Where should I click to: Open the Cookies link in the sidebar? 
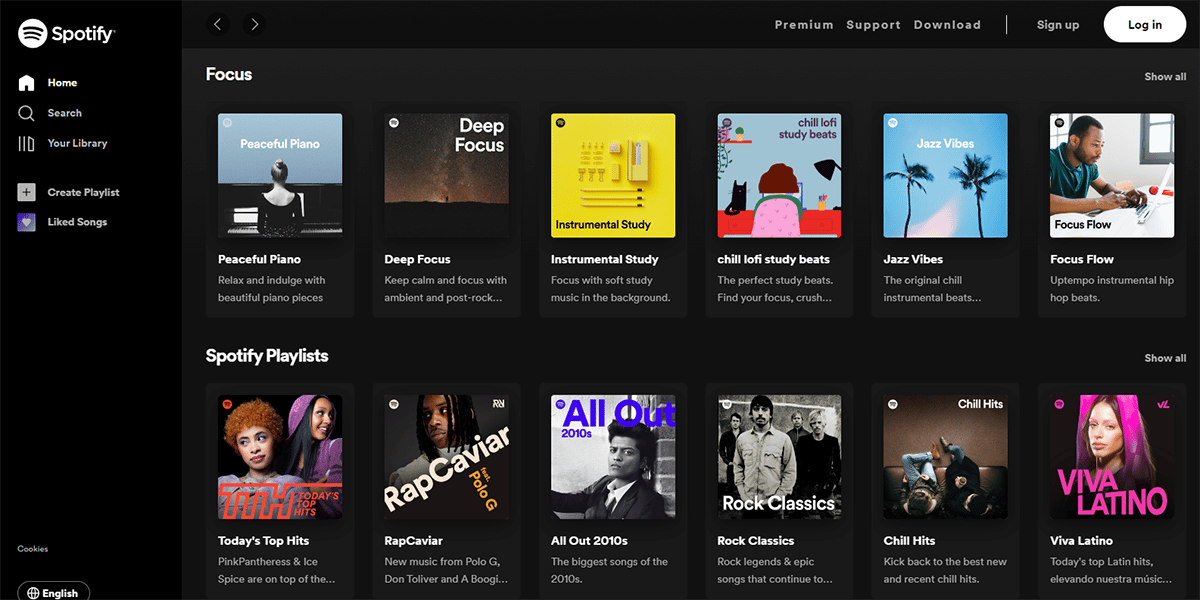[x=33, y=549]
